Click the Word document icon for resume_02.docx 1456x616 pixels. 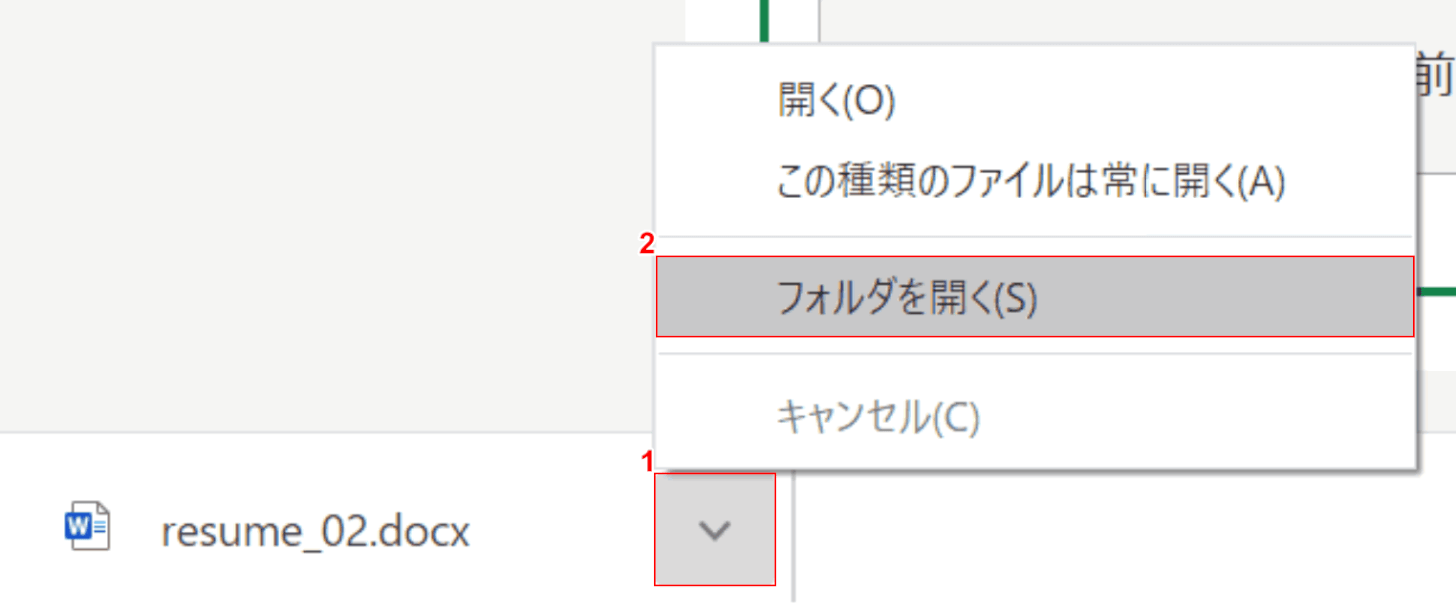pyautogui.click(x=87, y=530)
